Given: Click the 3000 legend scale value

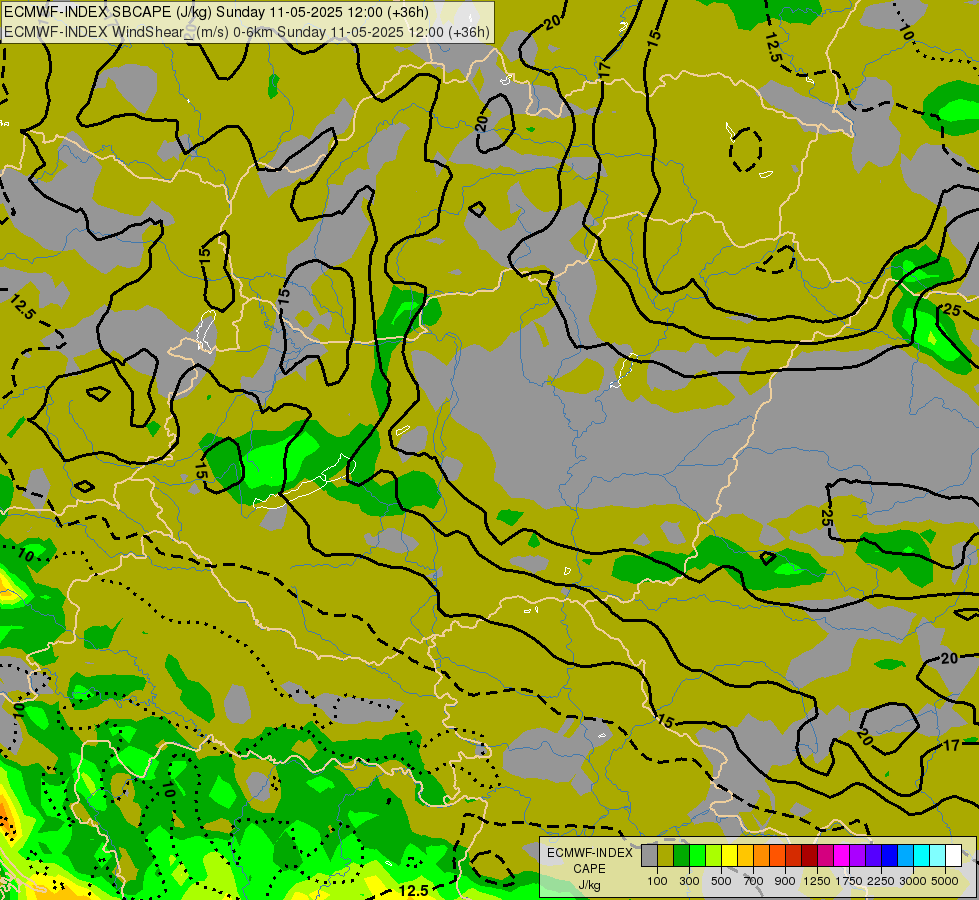Looking at the screenshot, I should [x=913, y=881].
